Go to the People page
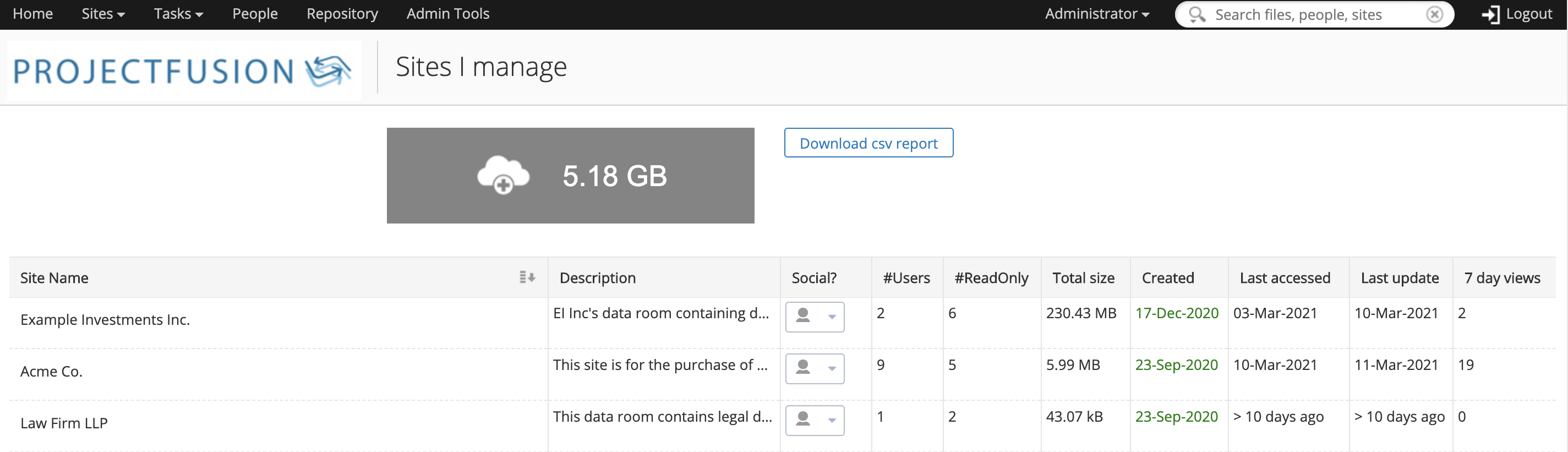This screenshot has height=452, width=1568. pyautogui.click(x=255, y=14)
